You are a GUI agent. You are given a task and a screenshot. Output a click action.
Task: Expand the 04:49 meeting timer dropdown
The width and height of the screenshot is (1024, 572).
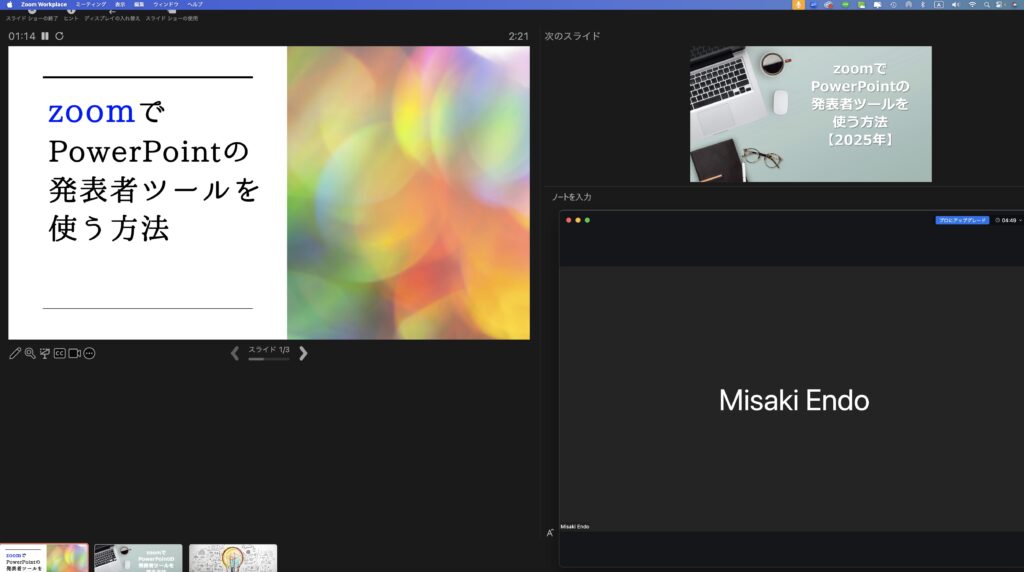(x=1008, y=220)
